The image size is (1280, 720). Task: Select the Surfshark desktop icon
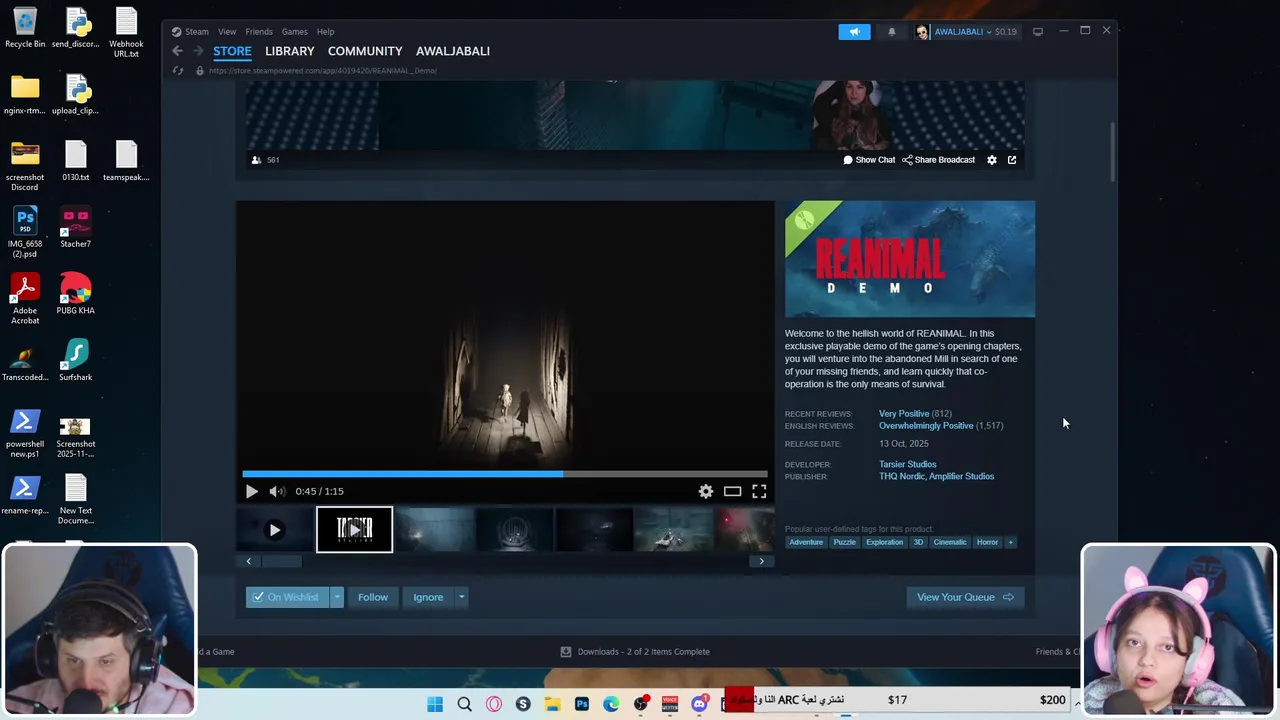(x=75, y=361)
